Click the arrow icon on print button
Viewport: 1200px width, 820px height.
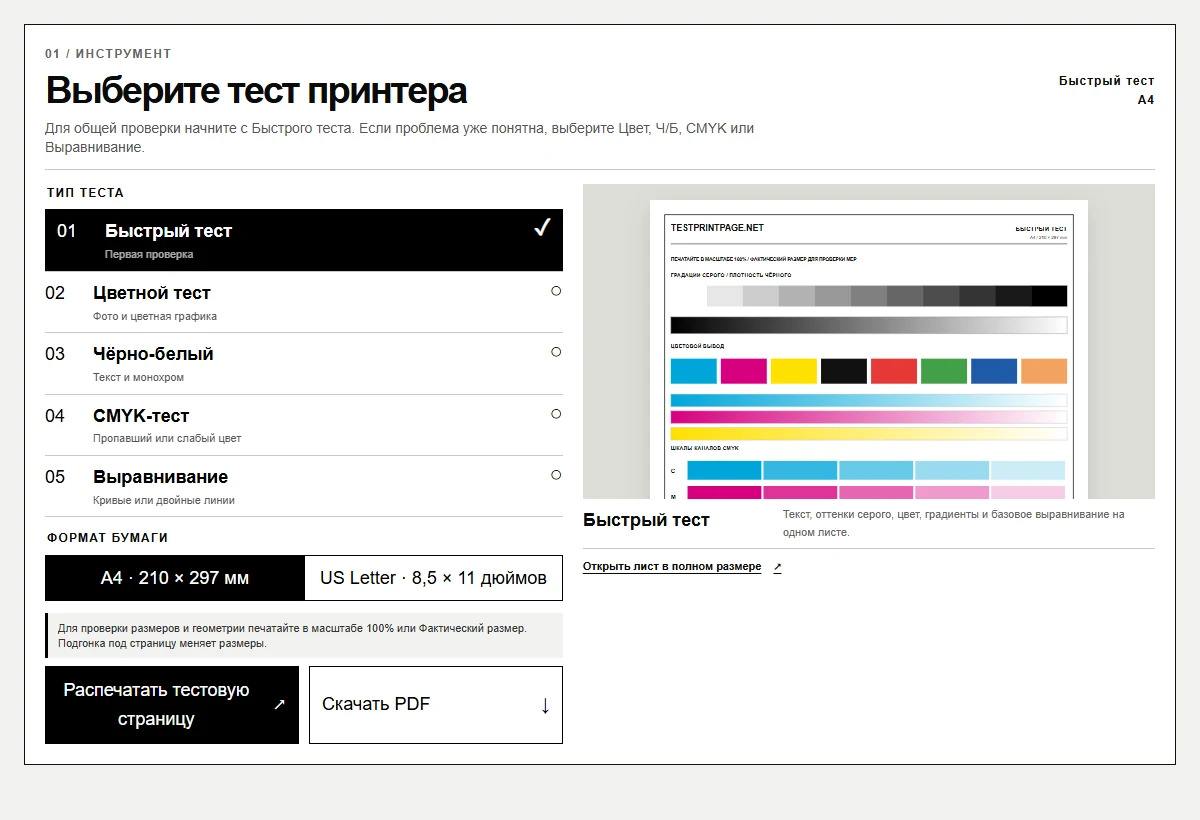tap(279, 705)
